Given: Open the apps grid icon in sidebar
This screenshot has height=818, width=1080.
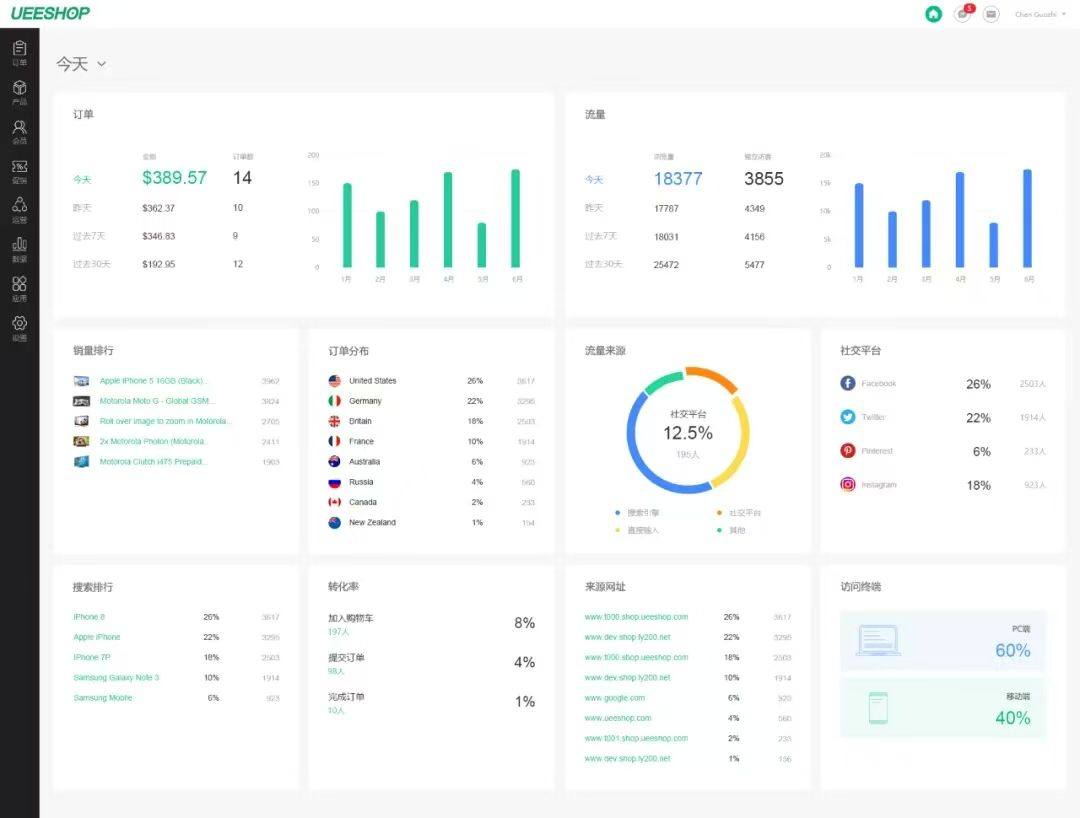Looking at the screenshot, I should tap(19, 289).
